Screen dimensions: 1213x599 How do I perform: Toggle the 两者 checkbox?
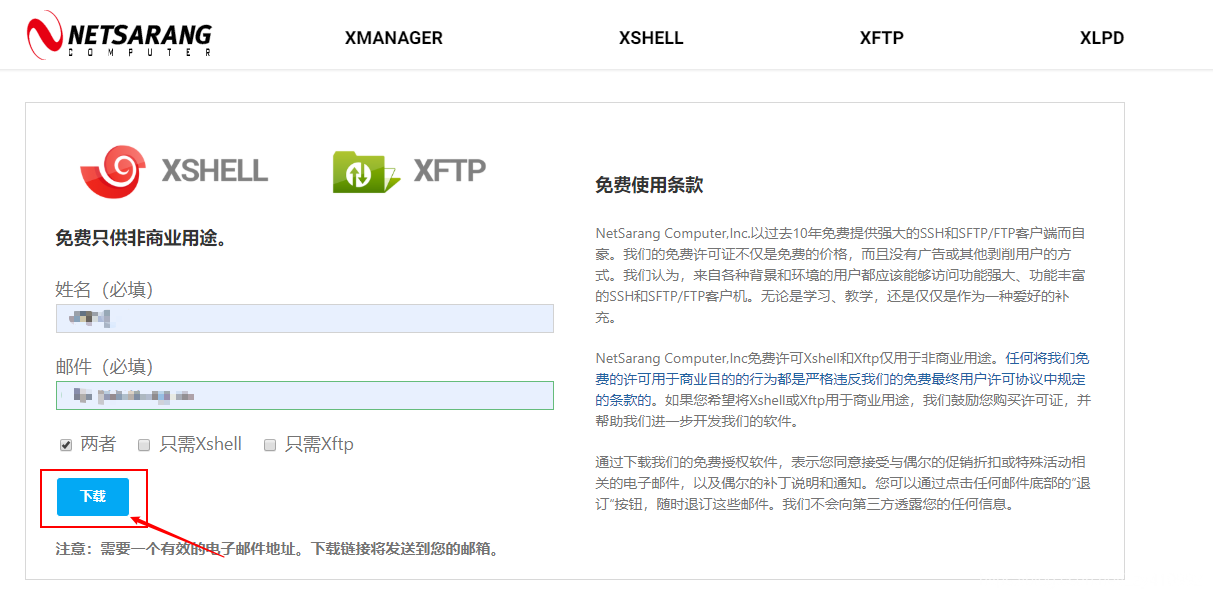point(66,445)
